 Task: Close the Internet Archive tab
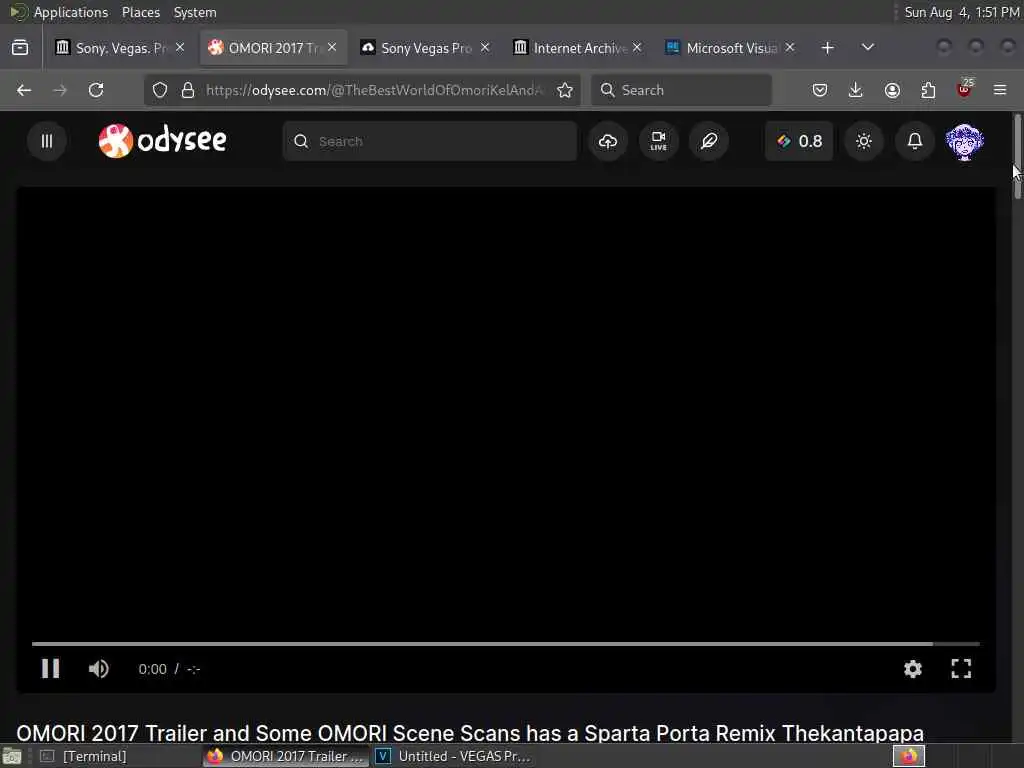point(637,48)
